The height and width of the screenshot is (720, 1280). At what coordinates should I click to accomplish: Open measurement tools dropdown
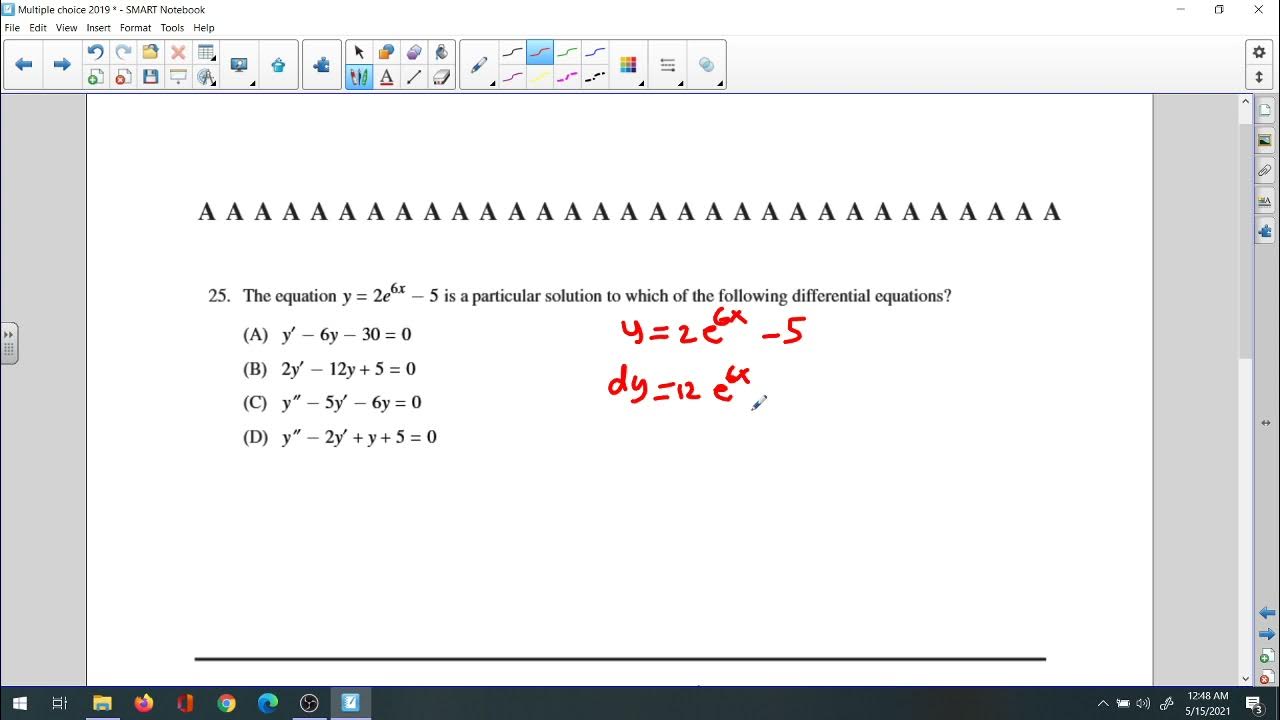pyautogui.click(x=207, y=77)
